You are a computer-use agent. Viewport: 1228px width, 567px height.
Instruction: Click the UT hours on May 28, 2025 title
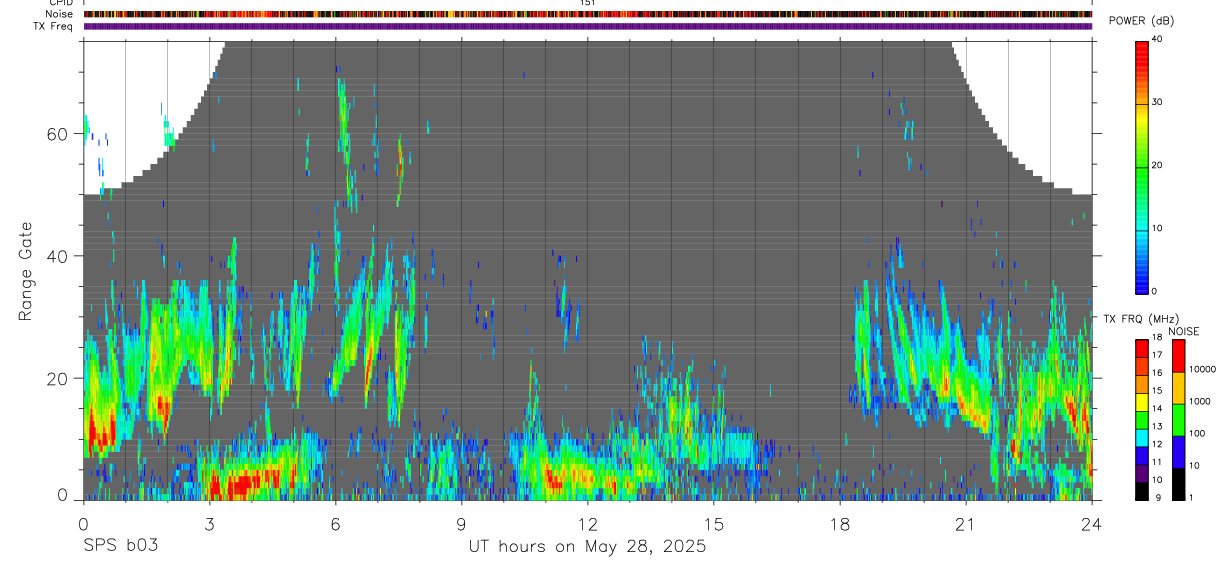point(588,547)
